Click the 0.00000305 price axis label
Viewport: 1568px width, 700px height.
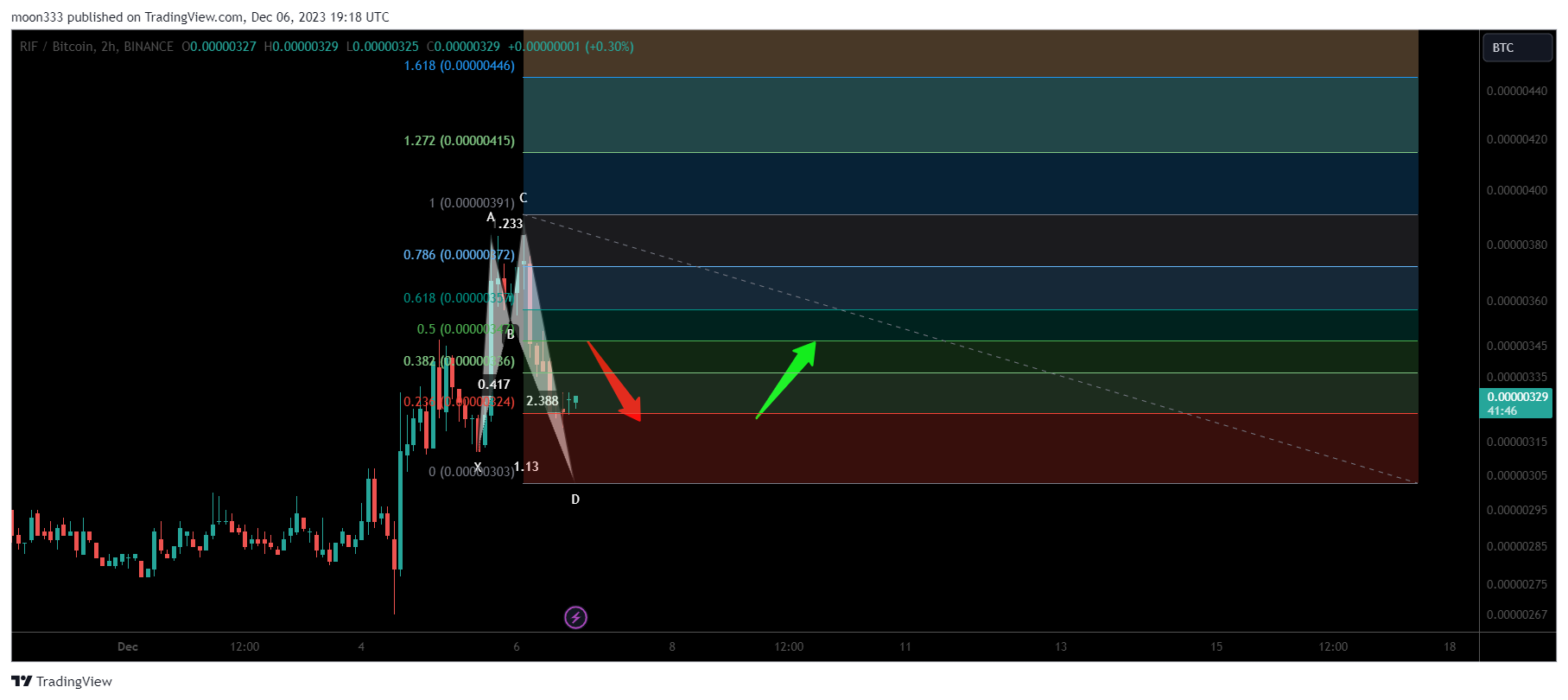pyautogui.click(x=1517, y=475)
